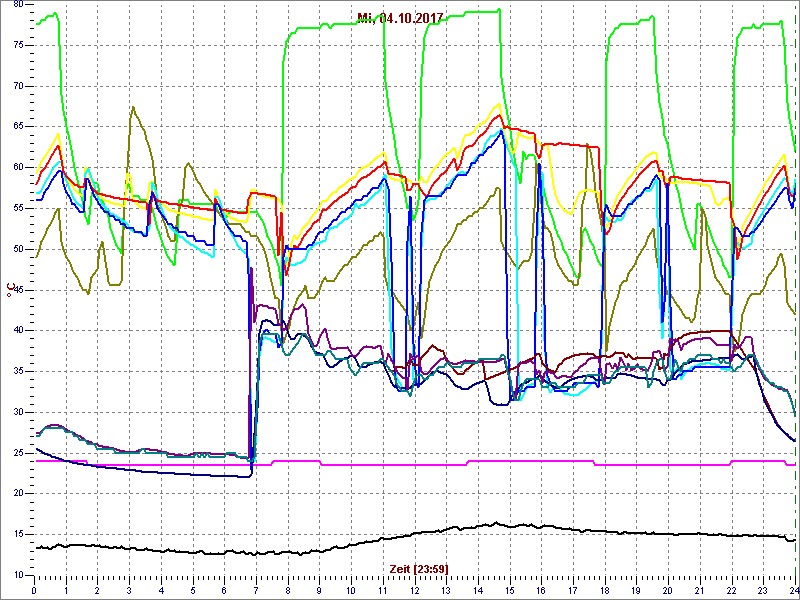Click hour 12 on the time axis

[414, 589]
